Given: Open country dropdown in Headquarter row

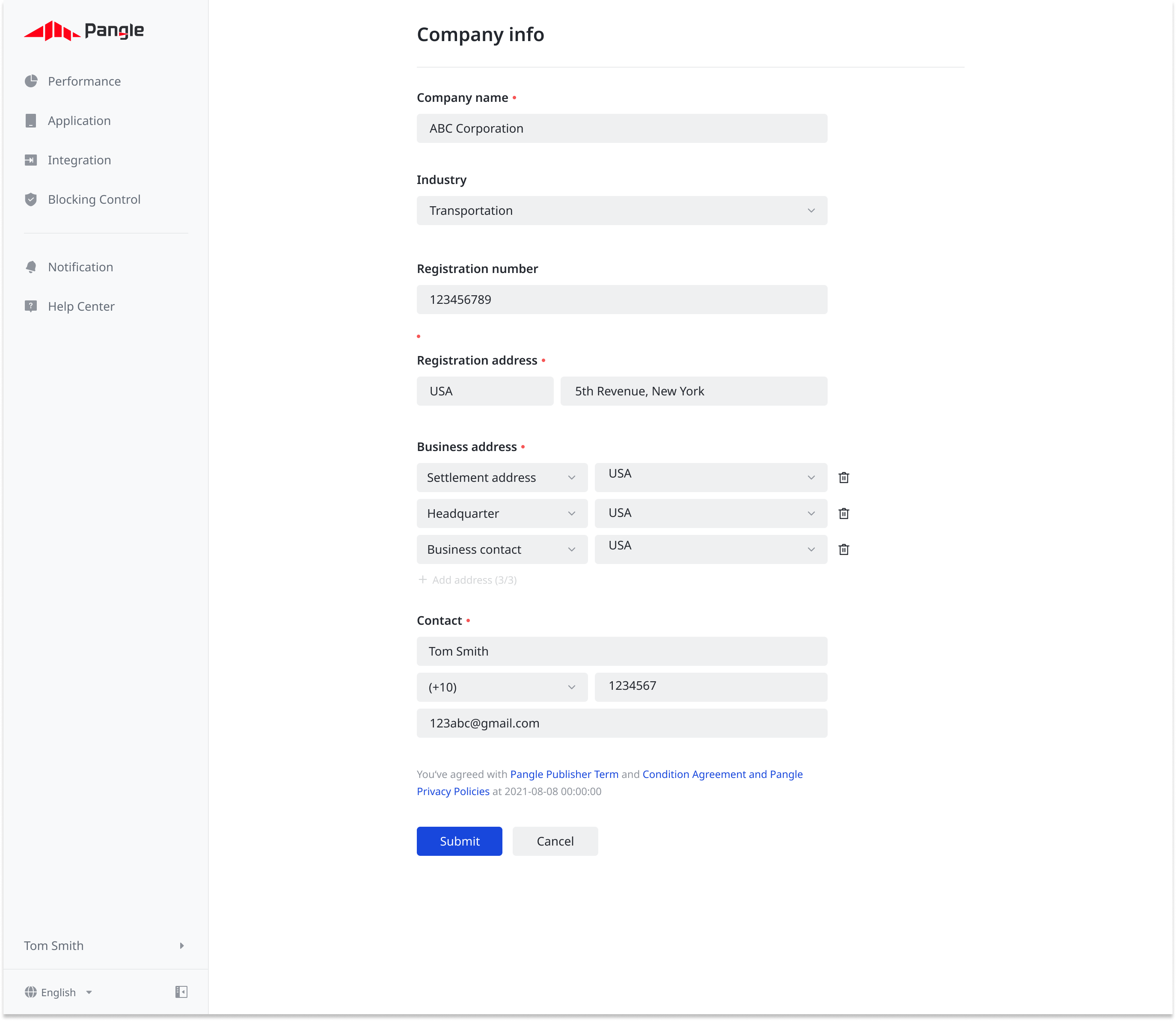Looking at the screenshot, I should coord(710,513).
